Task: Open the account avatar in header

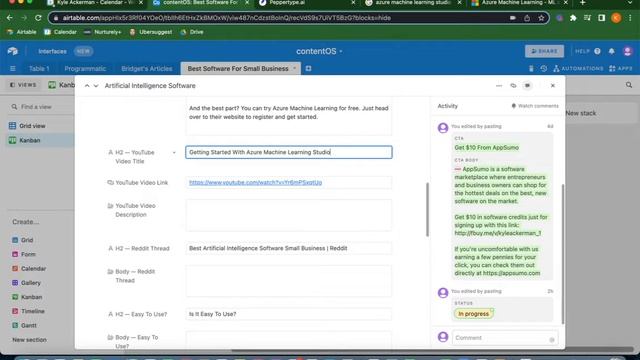Action: pyautogui.click(x=627, y=51)
